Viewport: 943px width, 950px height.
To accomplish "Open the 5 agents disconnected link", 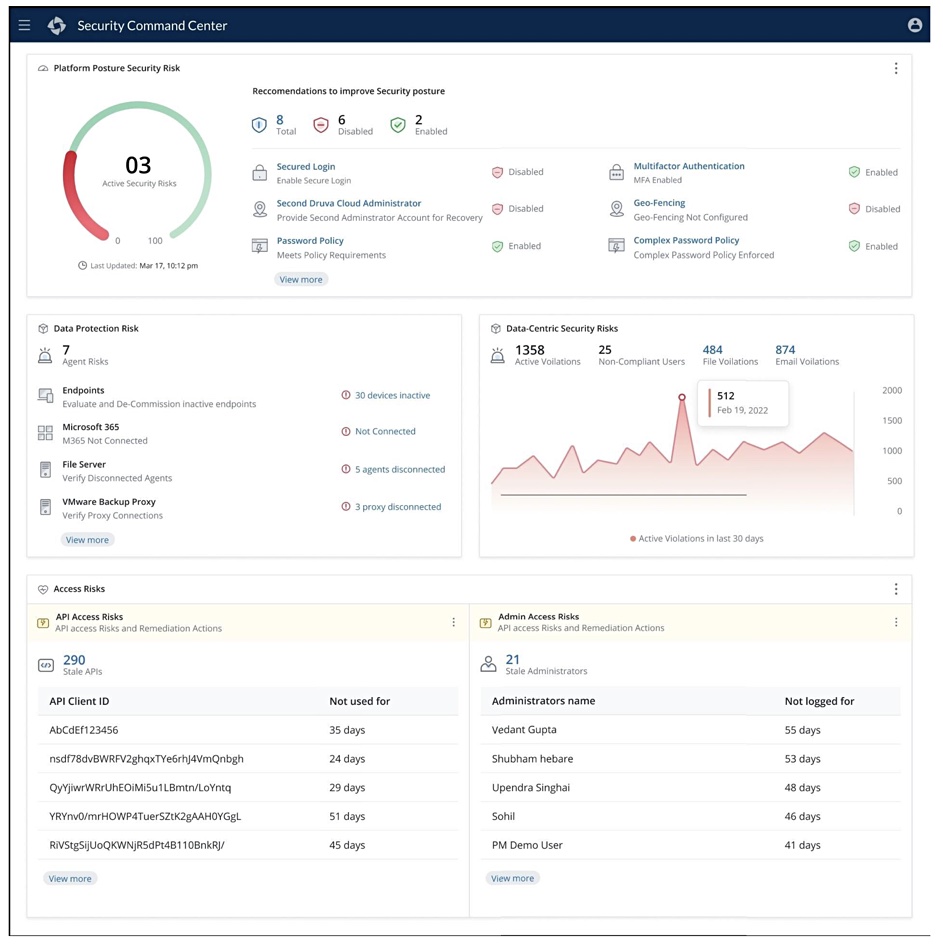I will [x=400, y=470].
